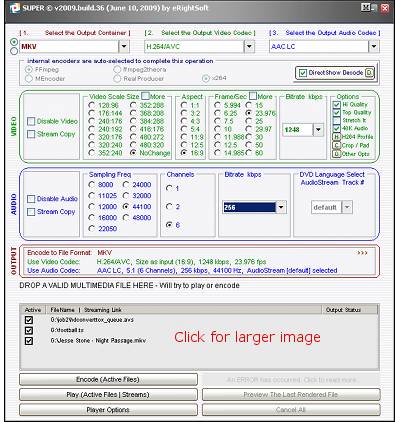Click the D icon beside DirectShow Decode
The image size is (395, 422).
pos(369,73)
